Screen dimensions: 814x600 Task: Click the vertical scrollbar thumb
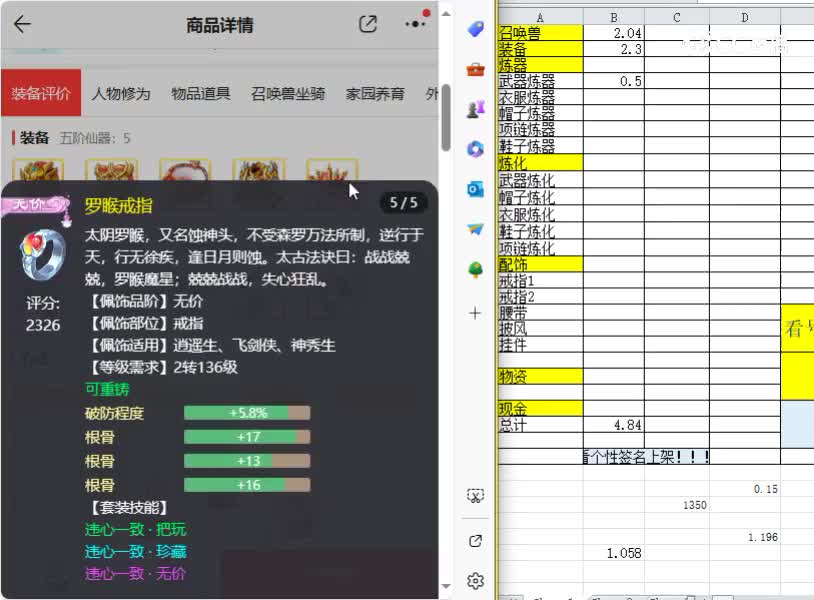(x=445, y=117)
